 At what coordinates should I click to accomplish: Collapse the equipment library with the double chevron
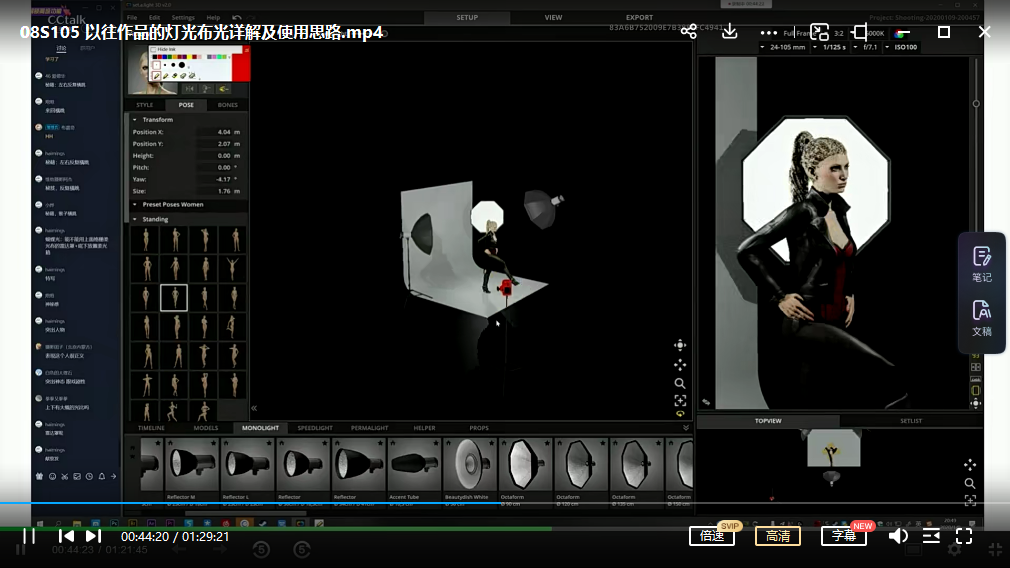tap(686, 428)
